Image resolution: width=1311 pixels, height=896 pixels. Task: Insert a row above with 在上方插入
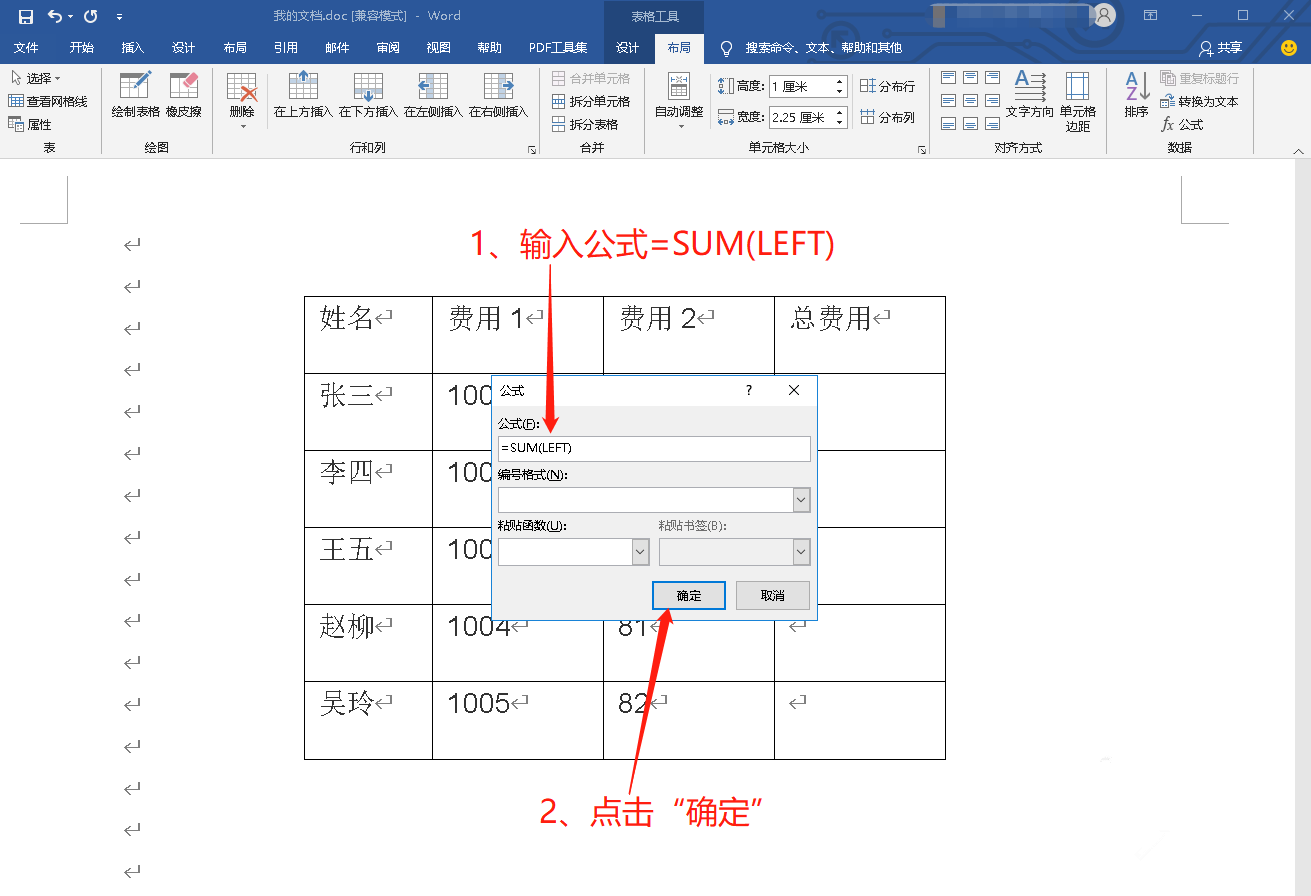point(303,95)
